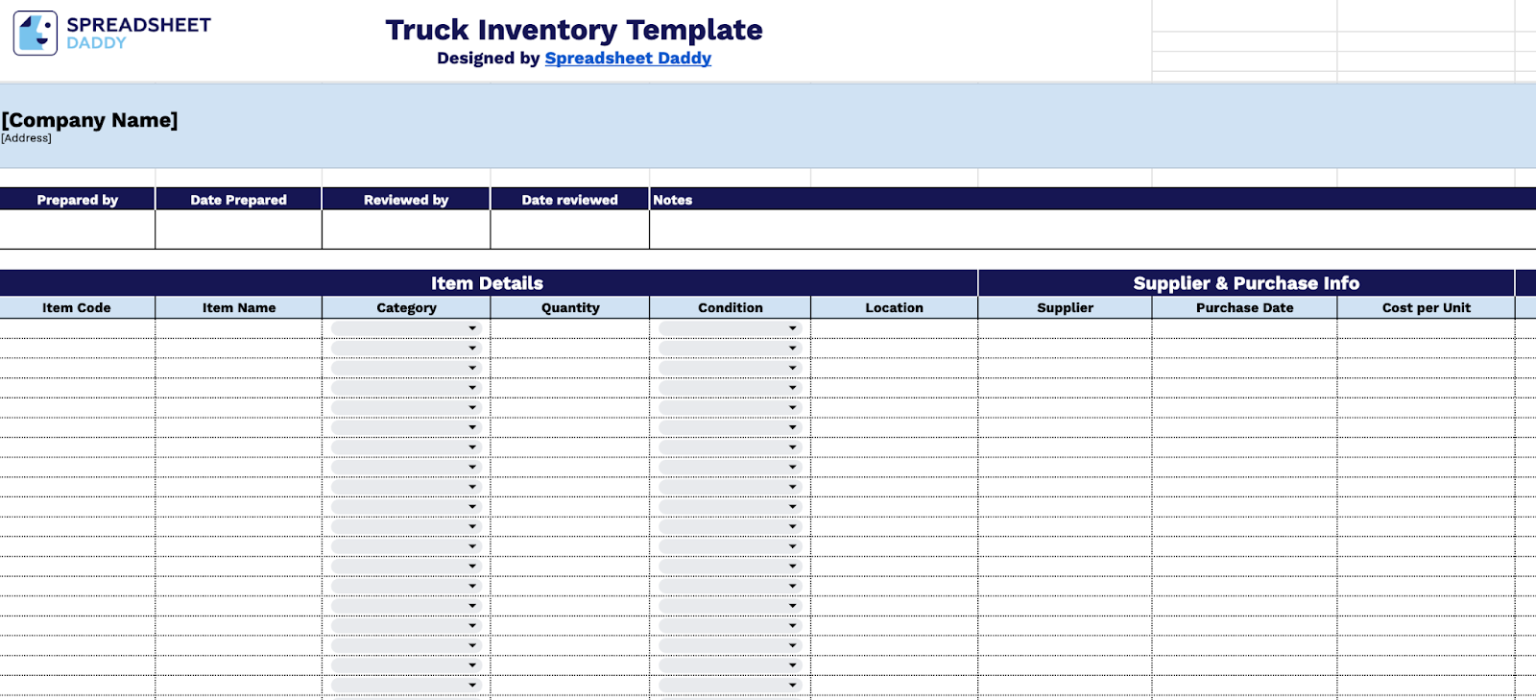Viewport: 1536px width, 700px height.
Task: Select the Item Code column header
Action: (77, 307)
